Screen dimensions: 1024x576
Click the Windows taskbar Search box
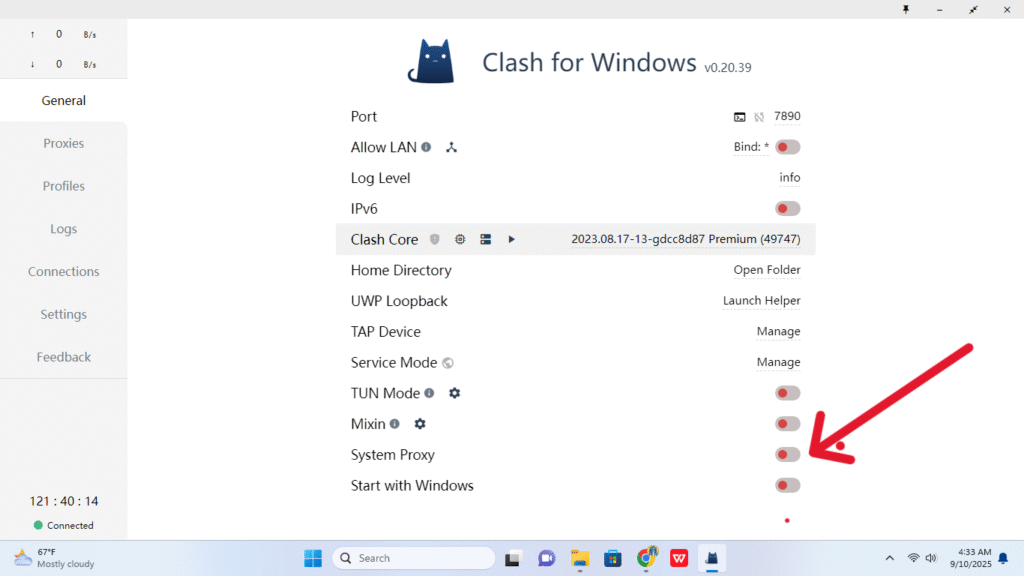click(414, 558)
